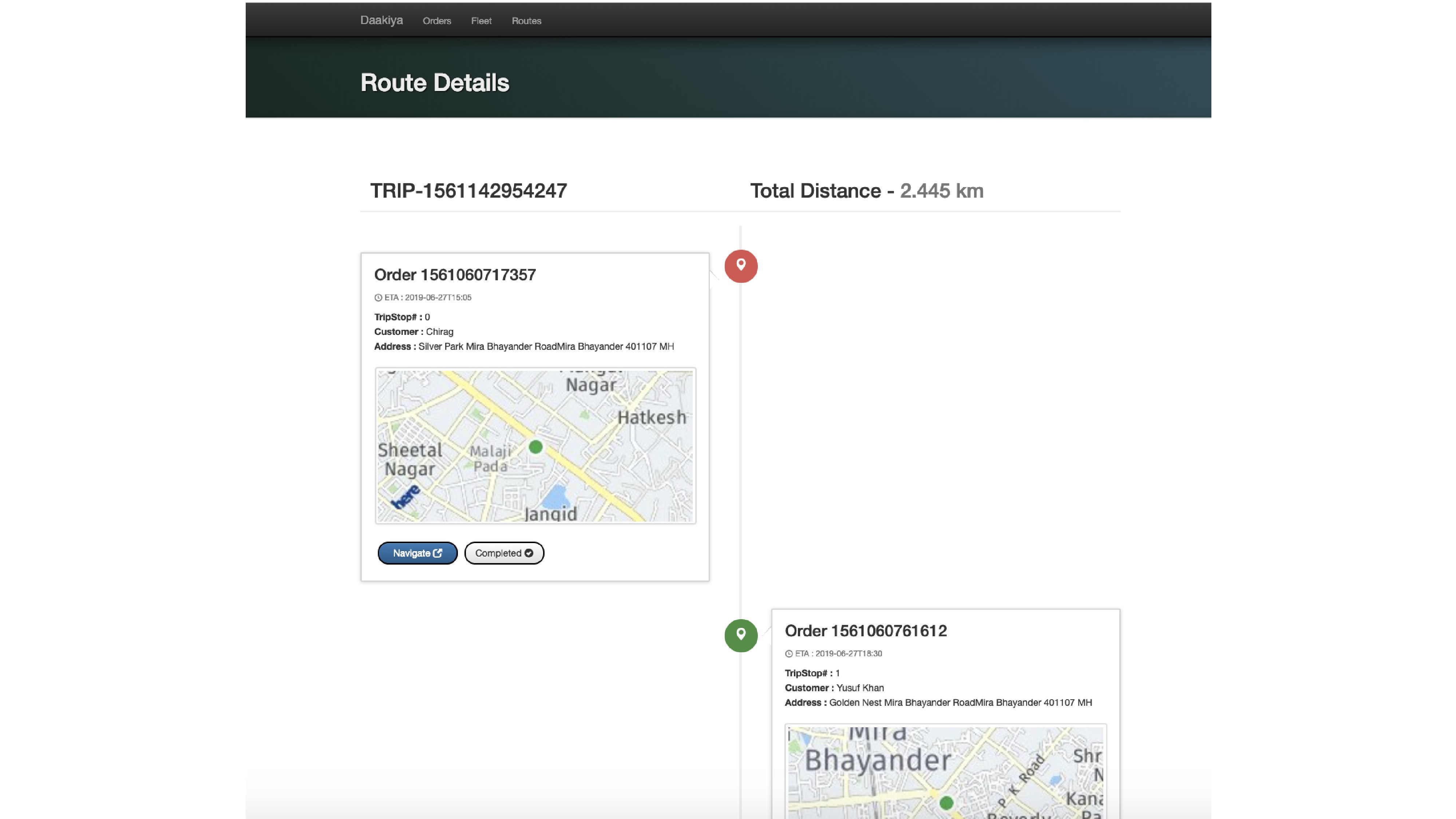Open the Orders menu item
Image resolution: width=1456 pixels, height=819 pixels.
tap(436, 21)
